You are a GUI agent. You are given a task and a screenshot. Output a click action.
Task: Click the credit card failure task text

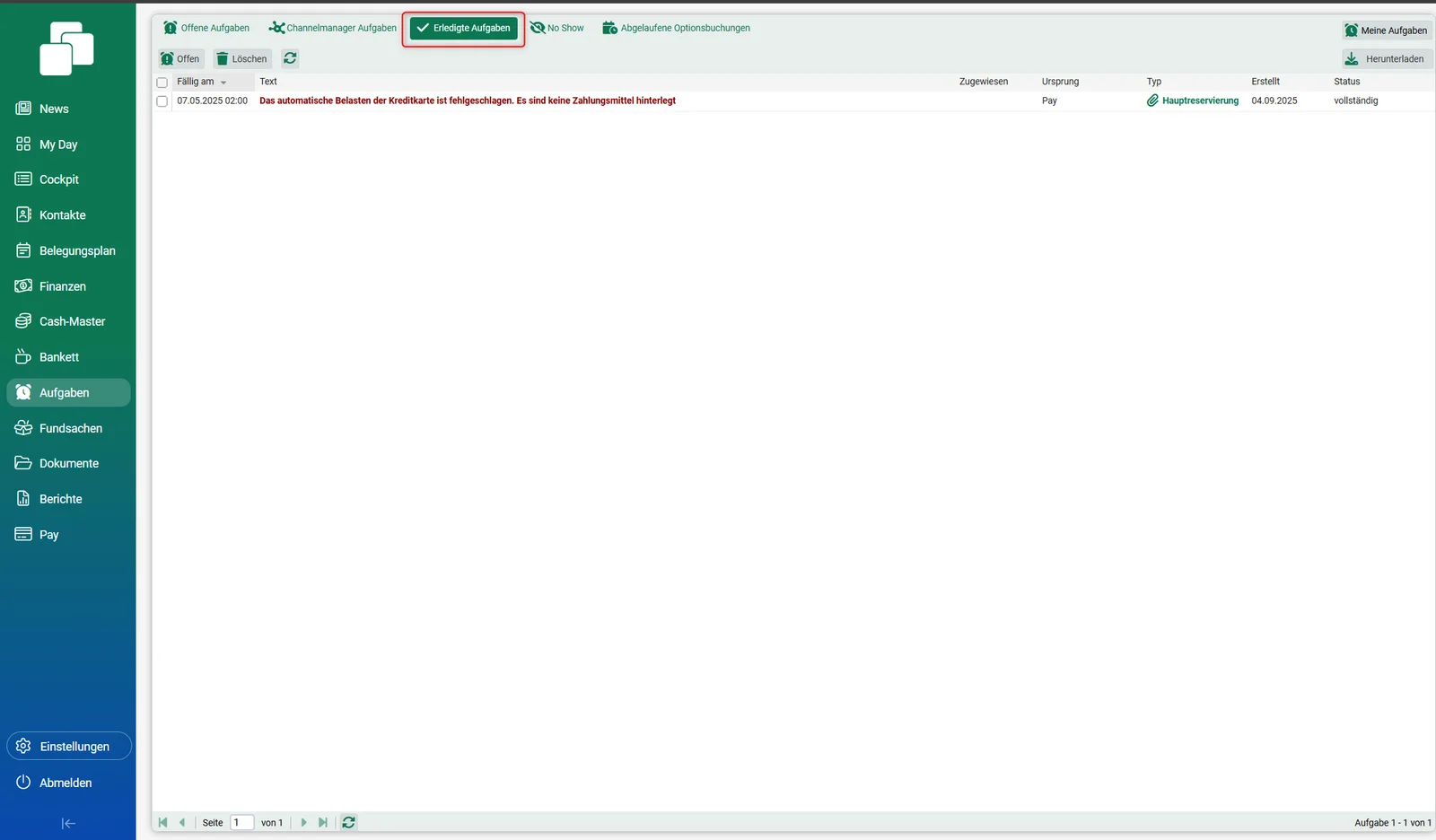point(468,101)
